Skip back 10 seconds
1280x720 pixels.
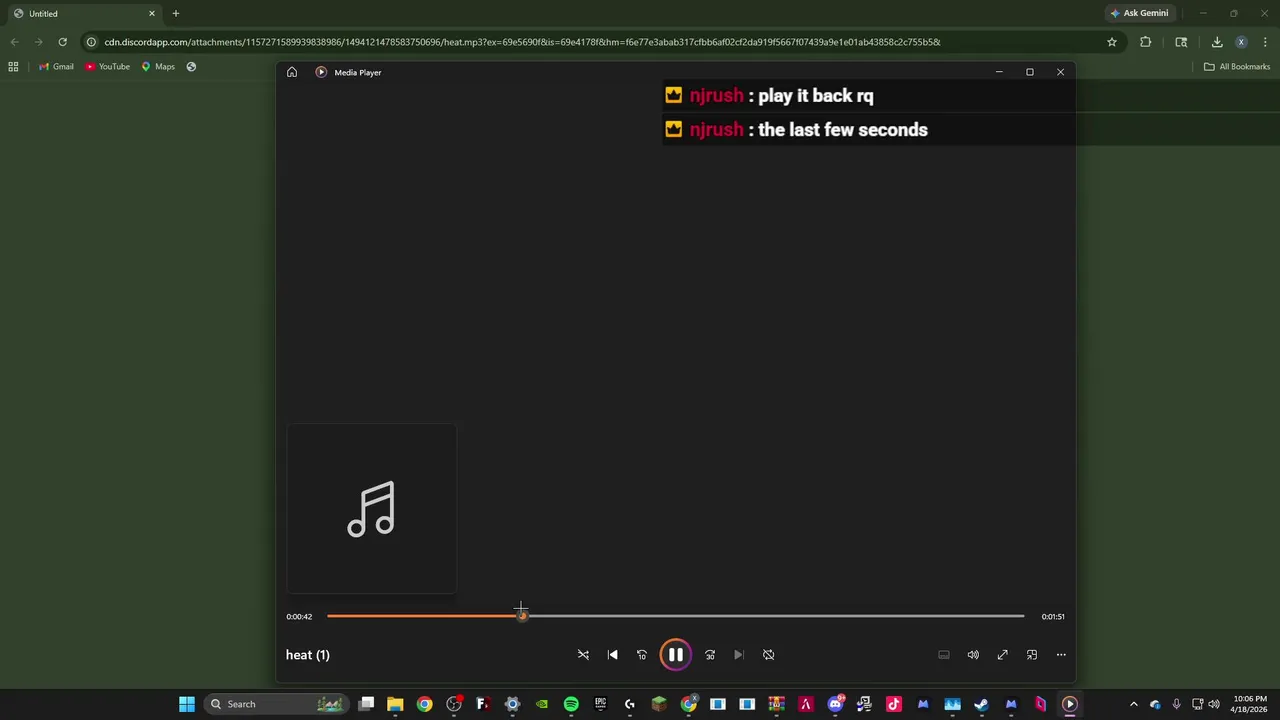(x=642, y=655)
